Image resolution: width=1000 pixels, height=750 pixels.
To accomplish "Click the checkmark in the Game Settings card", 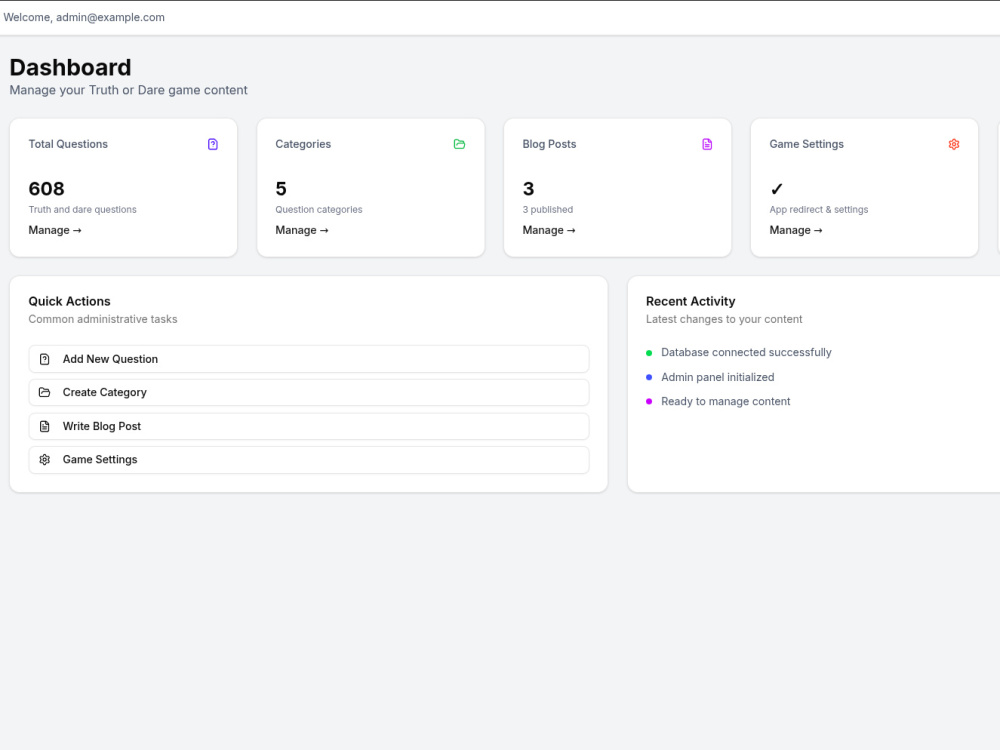I will [x=776, y=189].
